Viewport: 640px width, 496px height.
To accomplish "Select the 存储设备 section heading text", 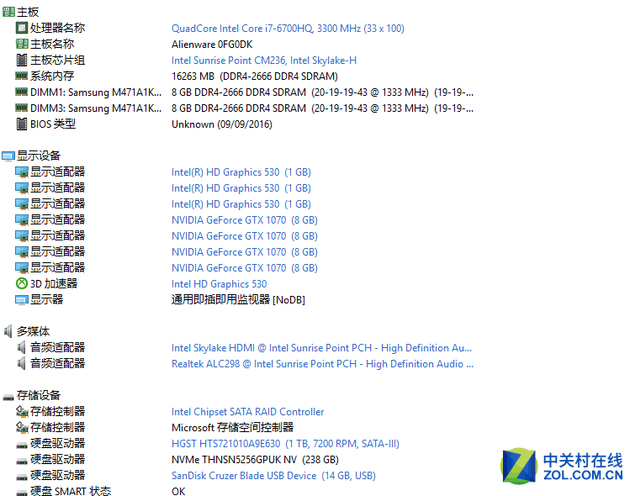I will [38, 395].
